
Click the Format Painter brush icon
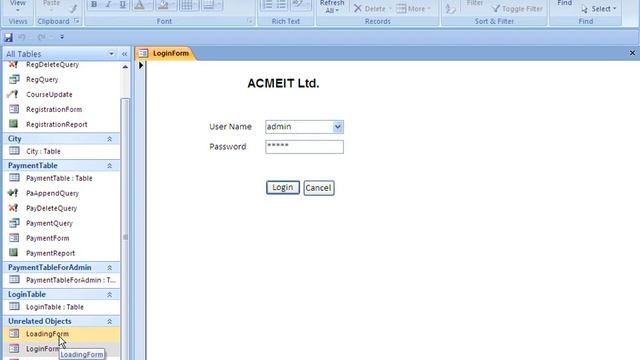click(73, 8)
